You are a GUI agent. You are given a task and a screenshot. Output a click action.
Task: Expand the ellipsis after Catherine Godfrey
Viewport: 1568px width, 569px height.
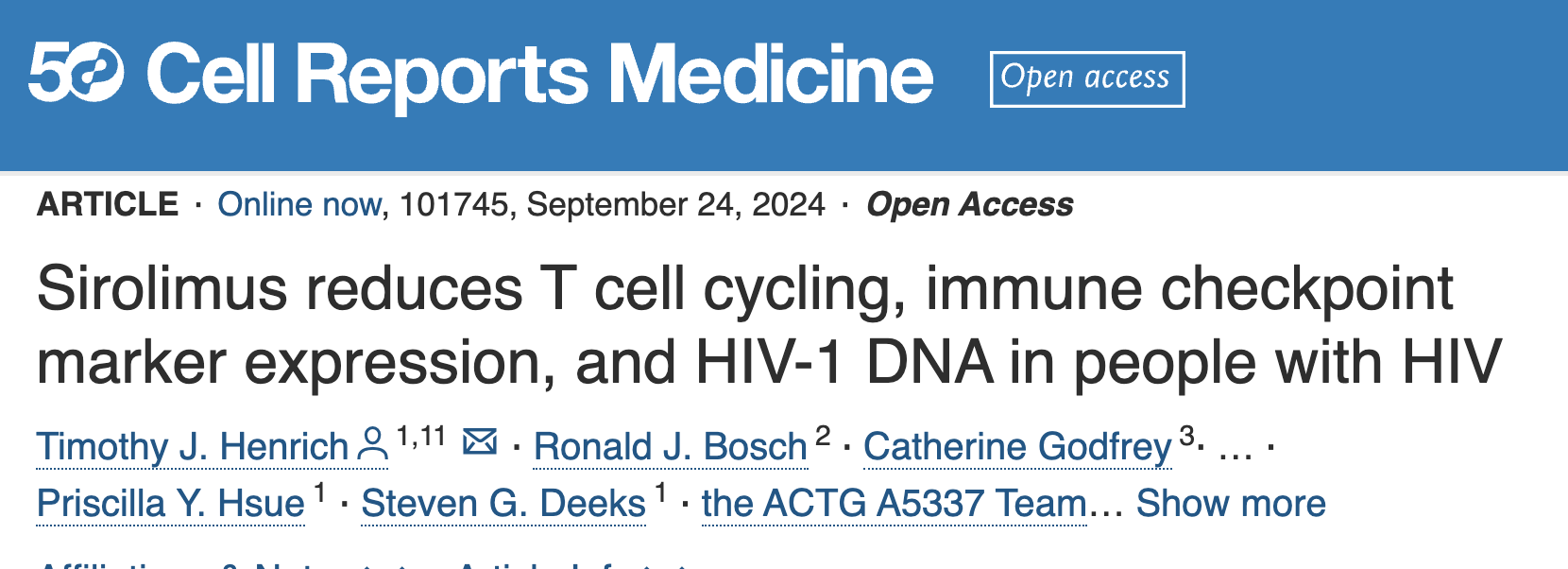pyautogui.click(x=1236, y=452)
